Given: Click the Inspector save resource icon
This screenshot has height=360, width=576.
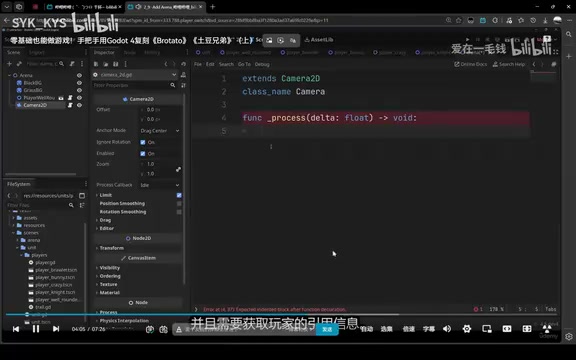Looking at the screenshot, I should coord(115,64).
